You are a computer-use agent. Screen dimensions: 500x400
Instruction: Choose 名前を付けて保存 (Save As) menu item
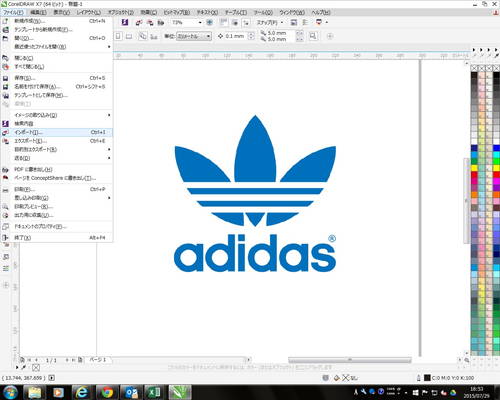pos(57,87)
